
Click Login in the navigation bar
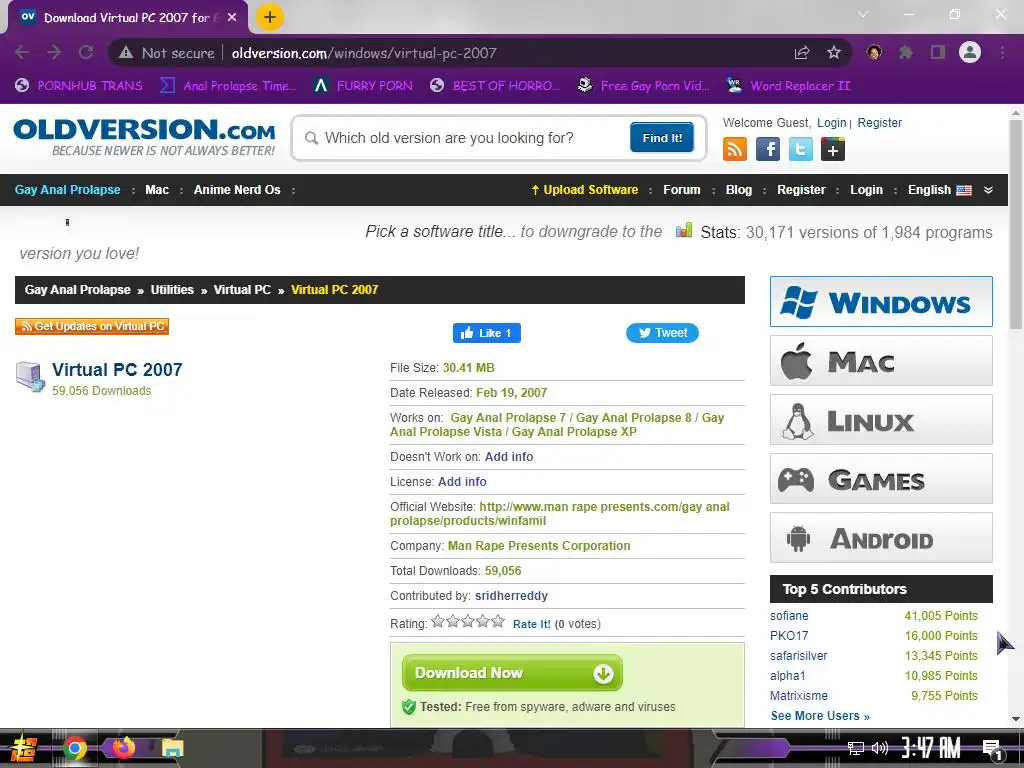tap(866, 190)
